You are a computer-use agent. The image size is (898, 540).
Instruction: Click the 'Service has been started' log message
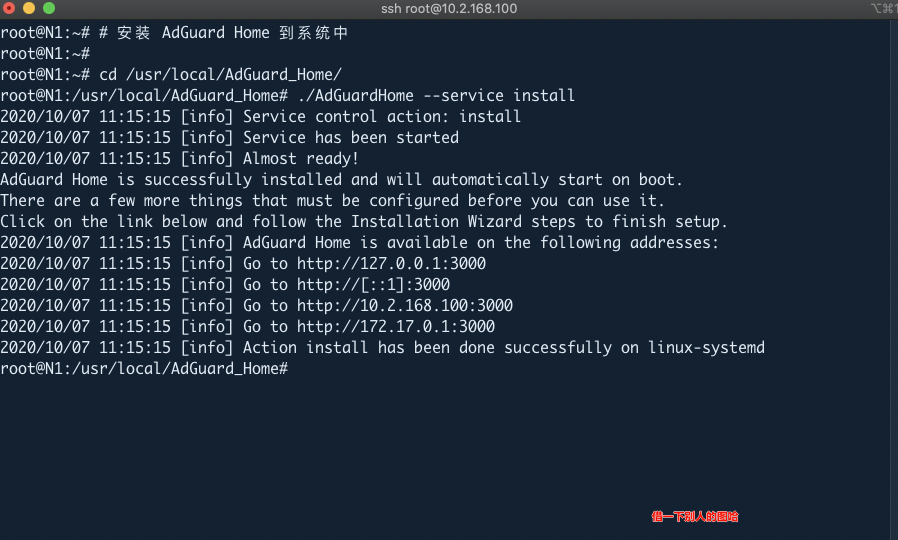point(350,137)
